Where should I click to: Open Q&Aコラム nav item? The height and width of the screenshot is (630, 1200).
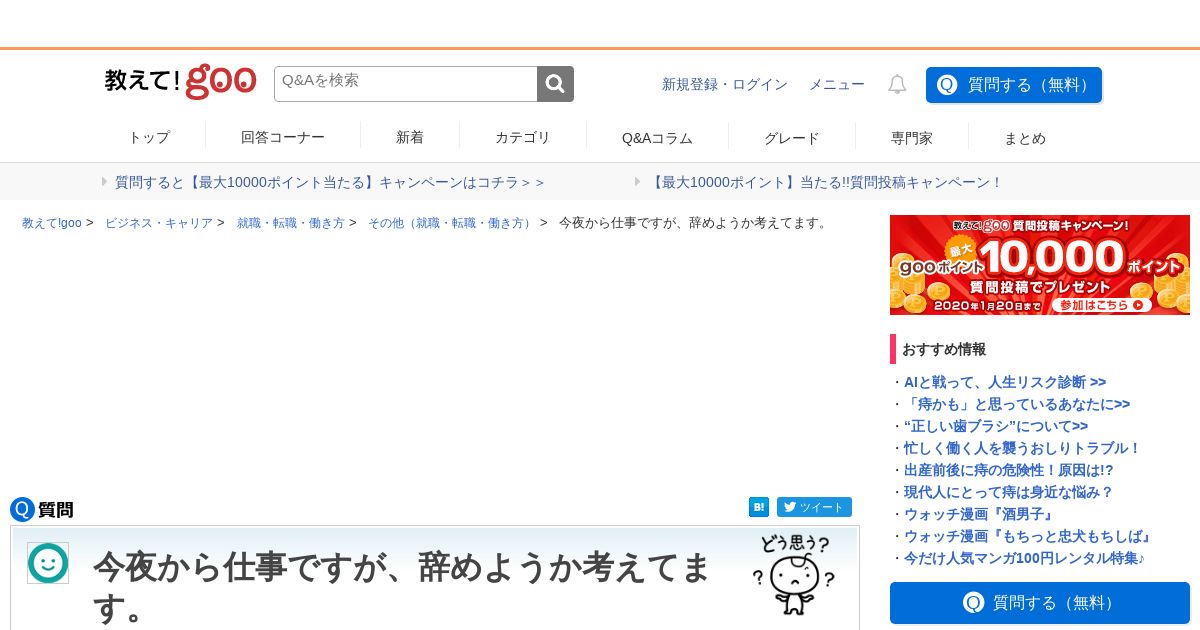coord(657,138)
